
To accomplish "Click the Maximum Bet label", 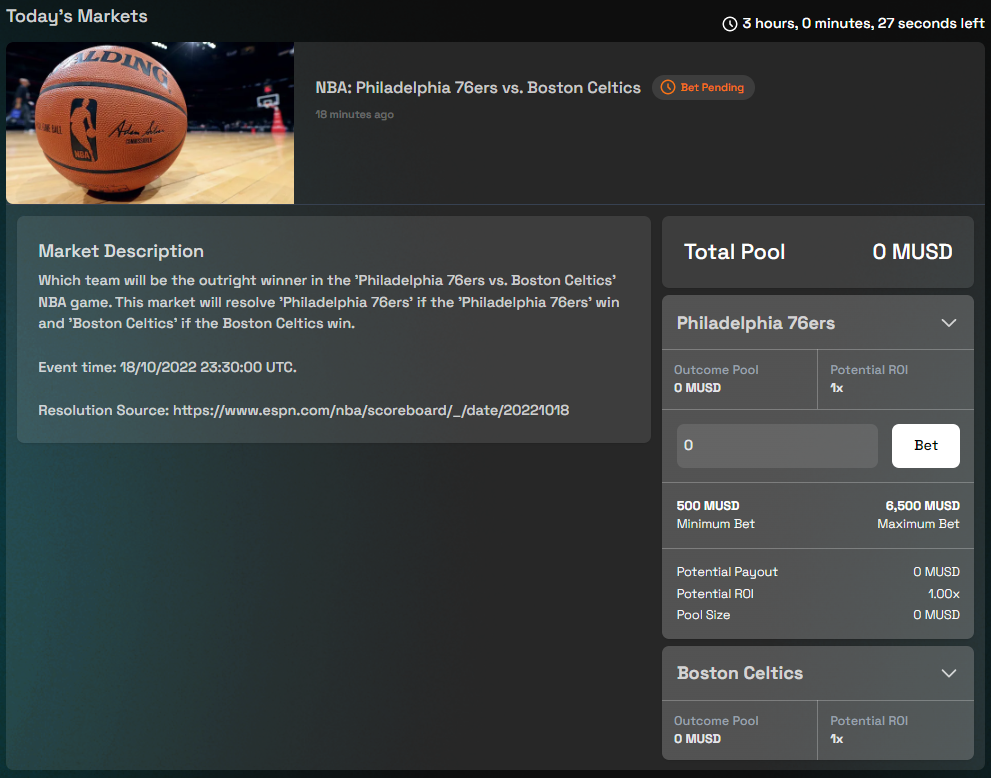I will [918, 524].
